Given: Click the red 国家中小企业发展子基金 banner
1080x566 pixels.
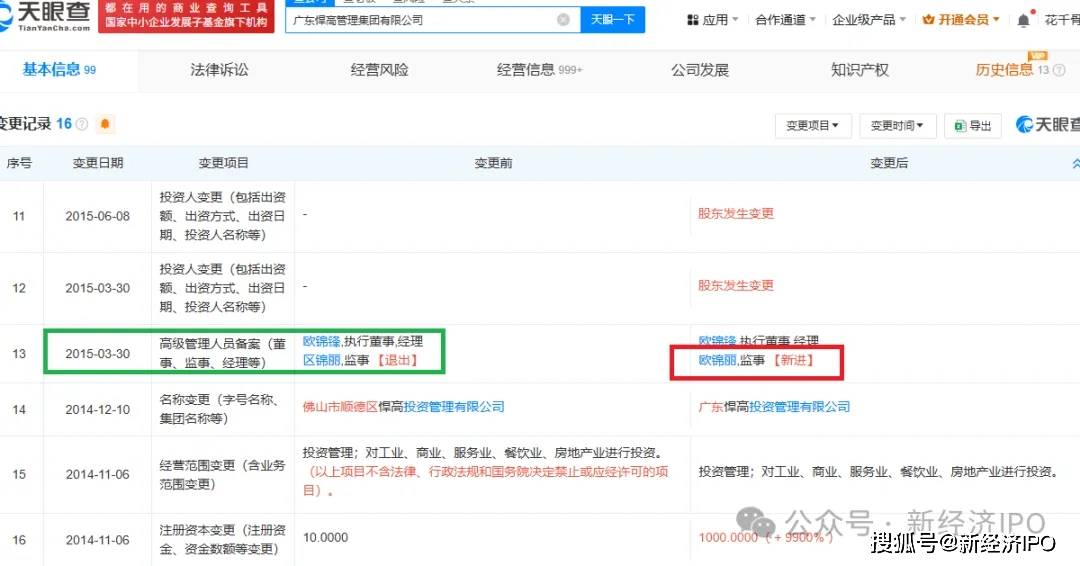Looking at the screenshot, I should click(186, 16).
